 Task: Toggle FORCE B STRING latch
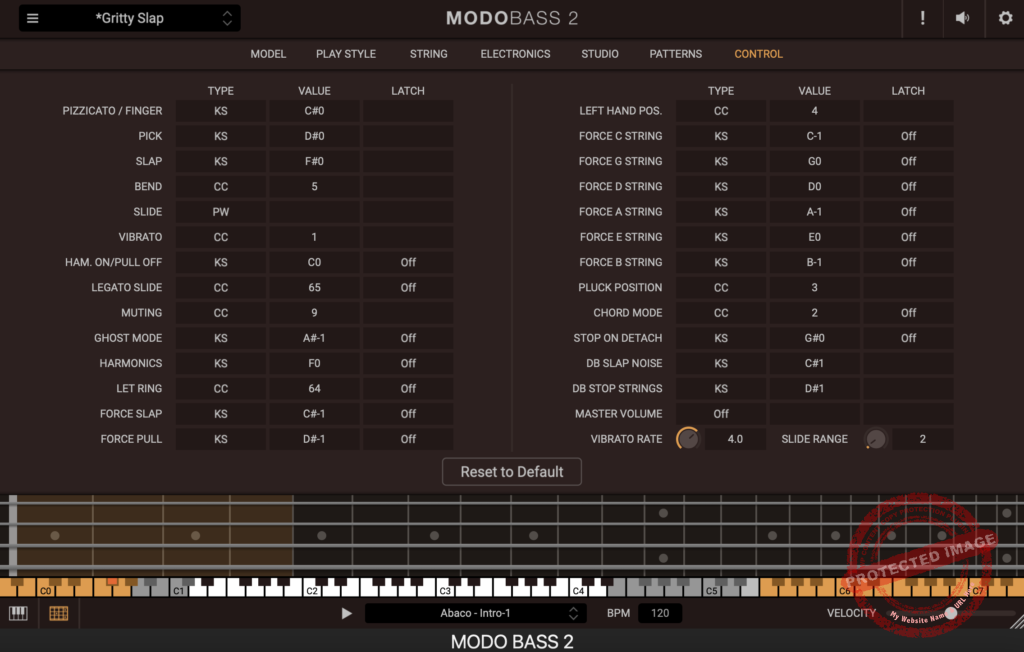(908, 263)
